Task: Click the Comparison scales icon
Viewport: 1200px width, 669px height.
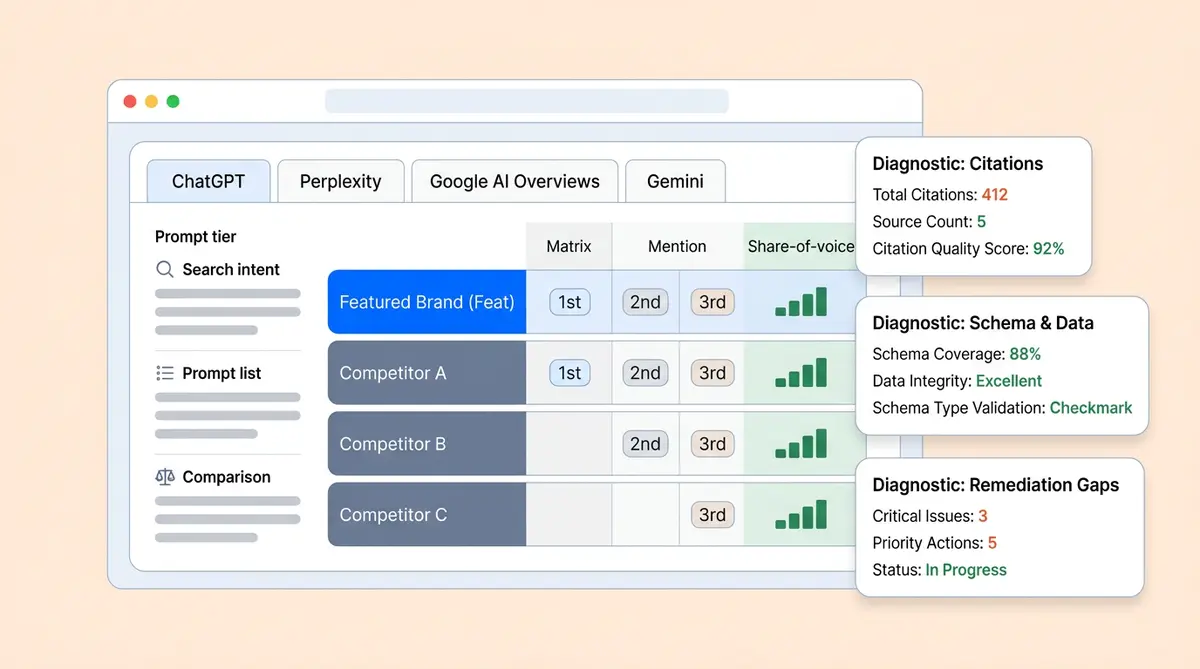Action: [166, 477]
